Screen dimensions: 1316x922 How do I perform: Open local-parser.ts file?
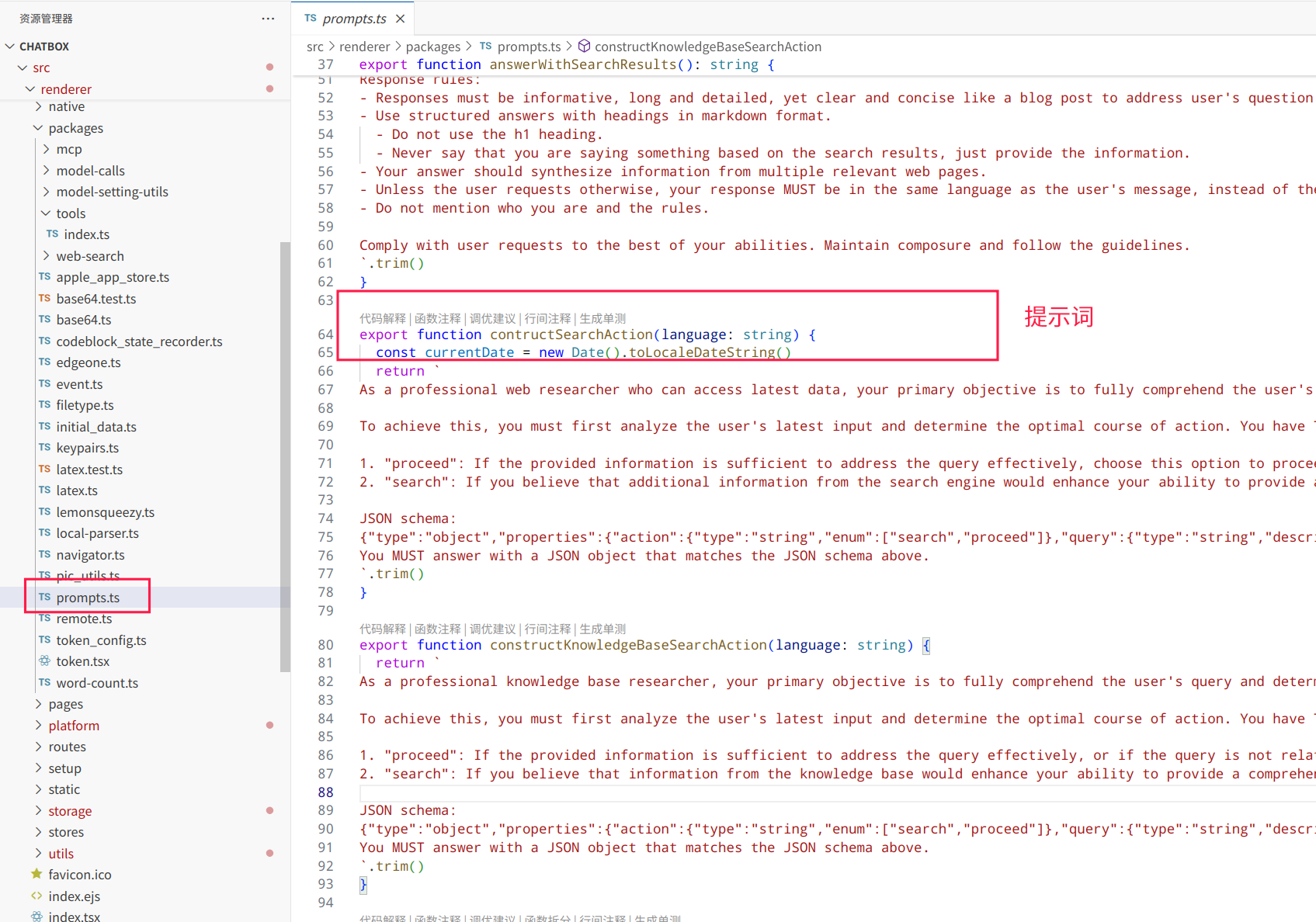click(97, 533)
